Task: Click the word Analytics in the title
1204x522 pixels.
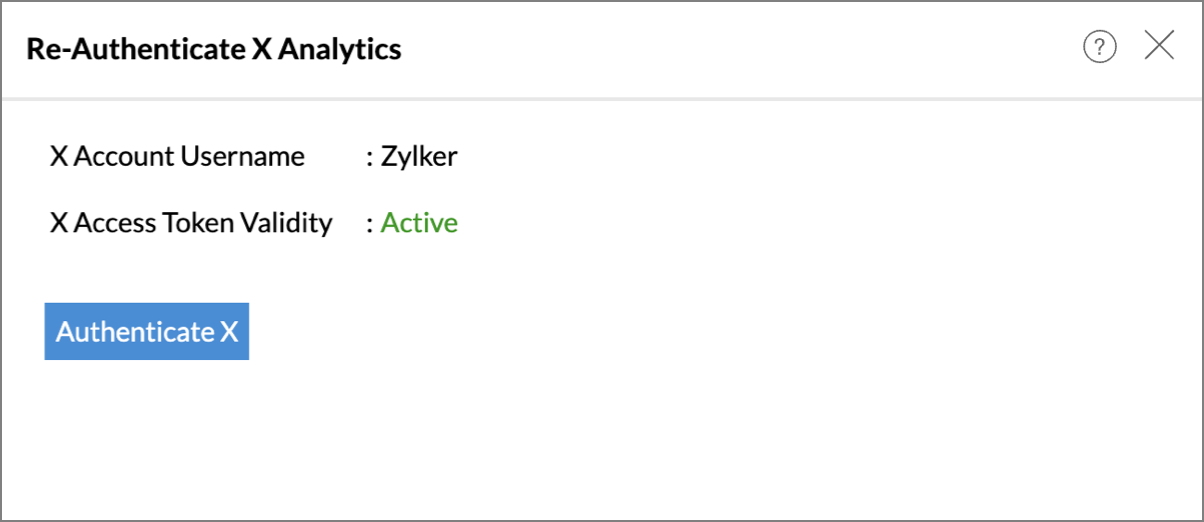Action: tap(340, 49)
